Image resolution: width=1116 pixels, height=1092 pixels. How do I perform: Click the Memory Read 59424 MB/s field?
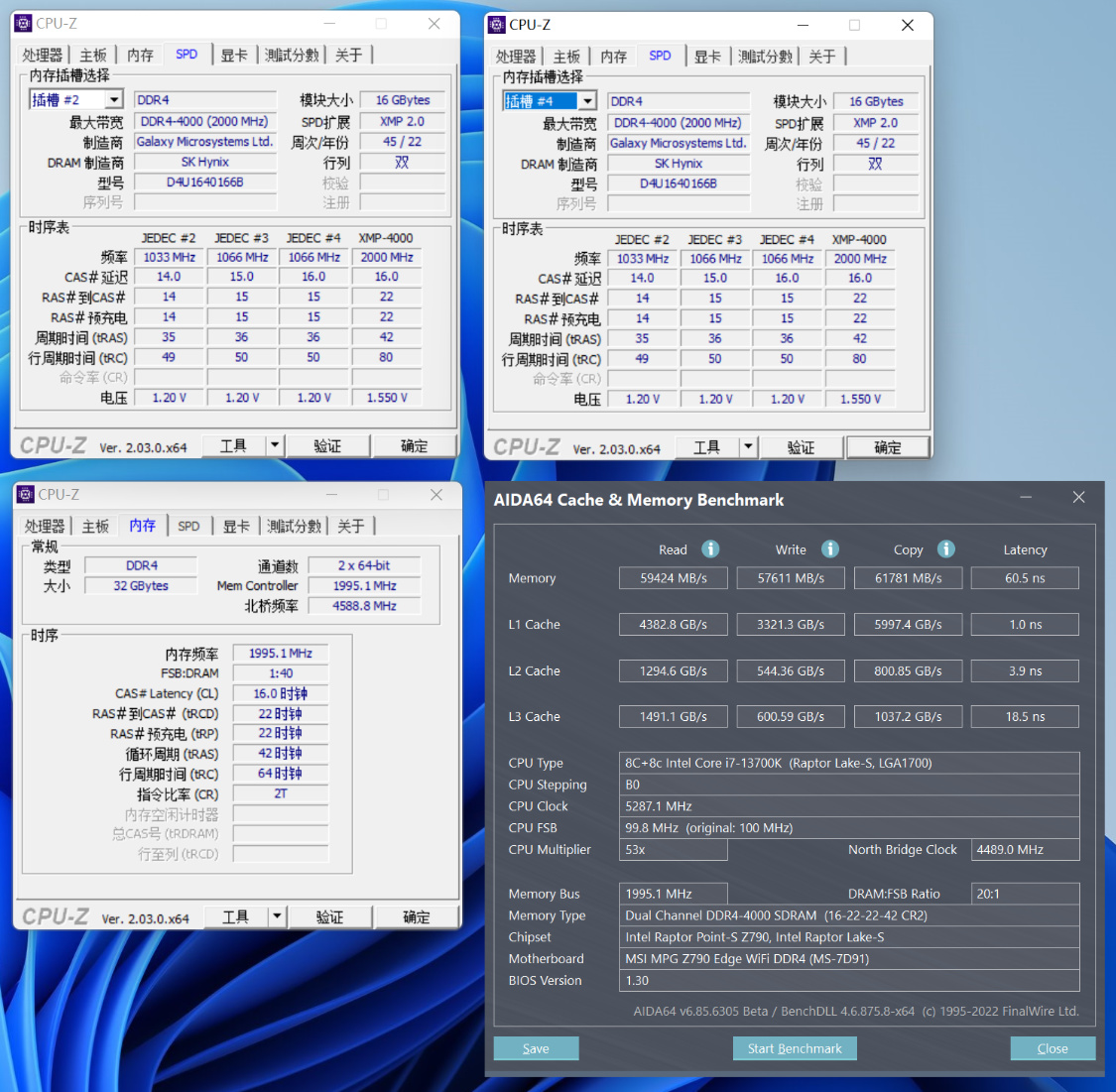tap(674, 578)
